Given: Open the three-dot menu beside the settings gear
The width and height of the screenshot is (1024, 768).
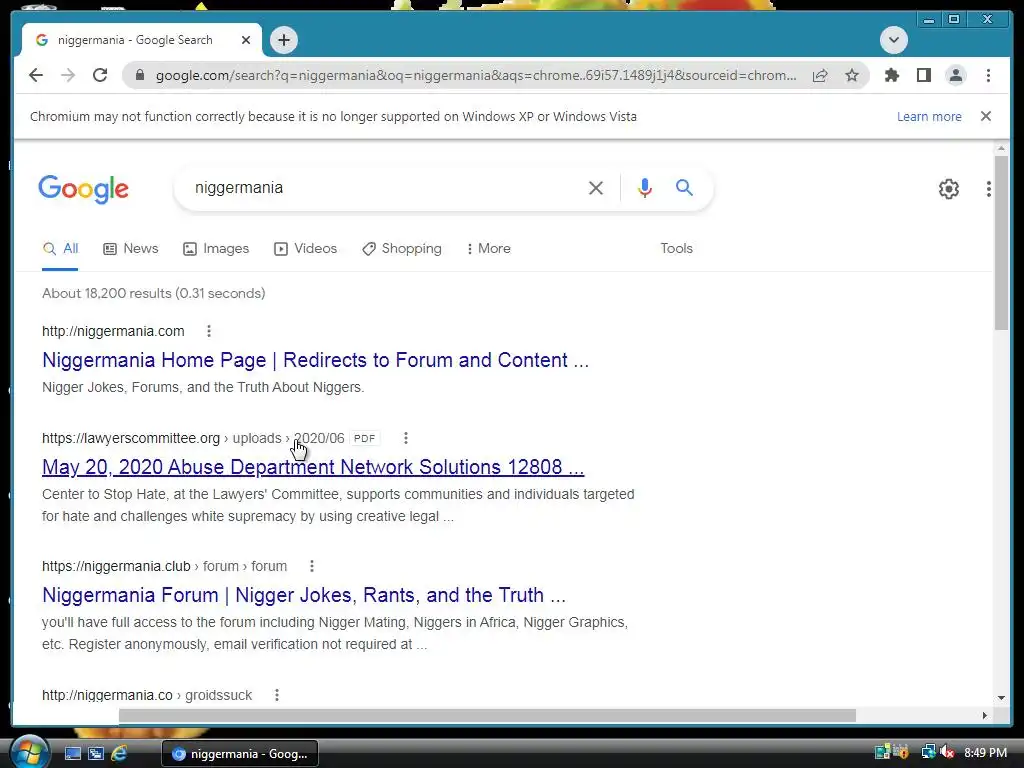Looking at the screenshot, I should pos(988,189).
